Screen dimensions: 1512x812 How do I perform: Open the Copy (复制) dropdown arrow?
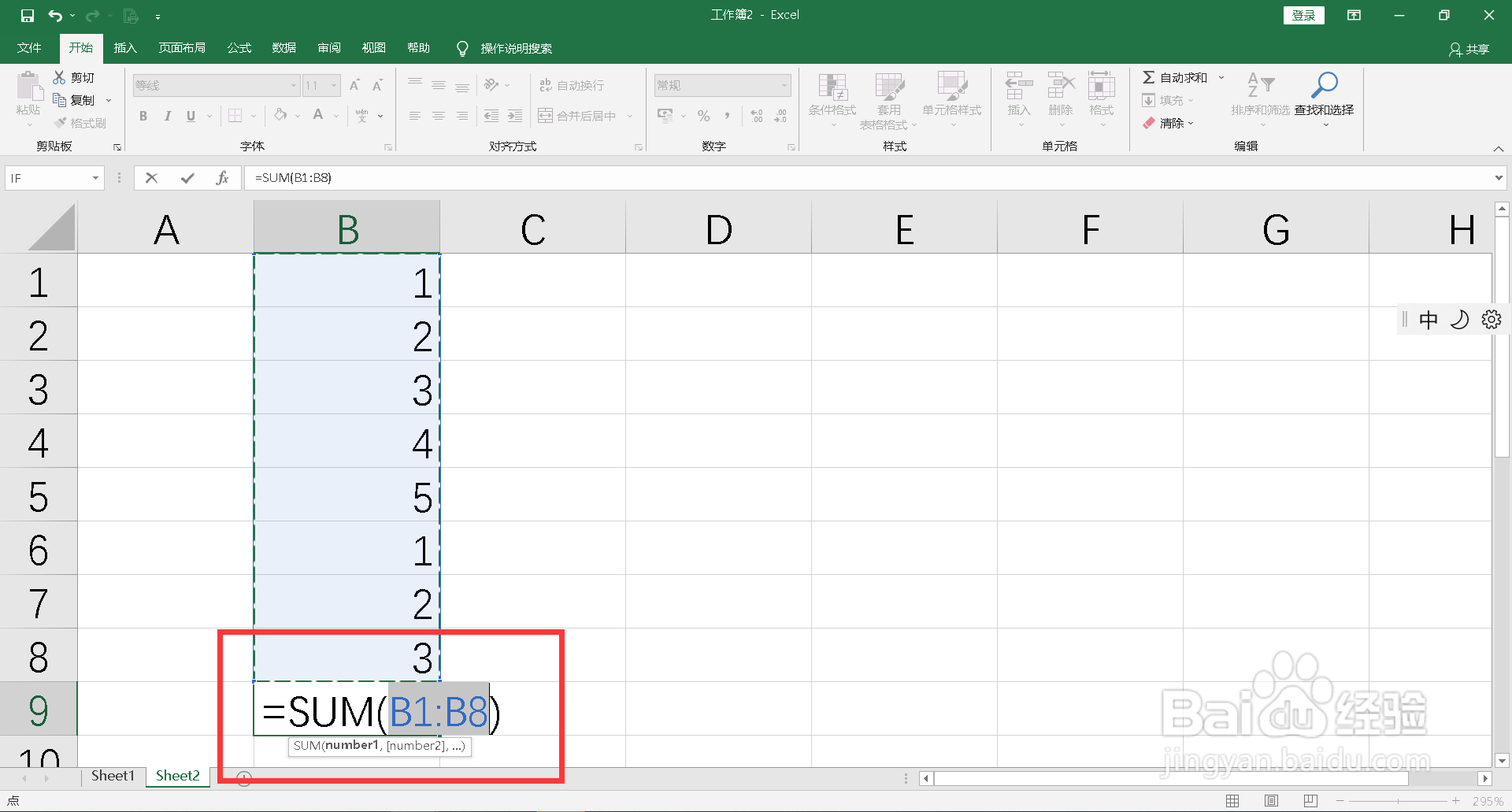[109, 100]
